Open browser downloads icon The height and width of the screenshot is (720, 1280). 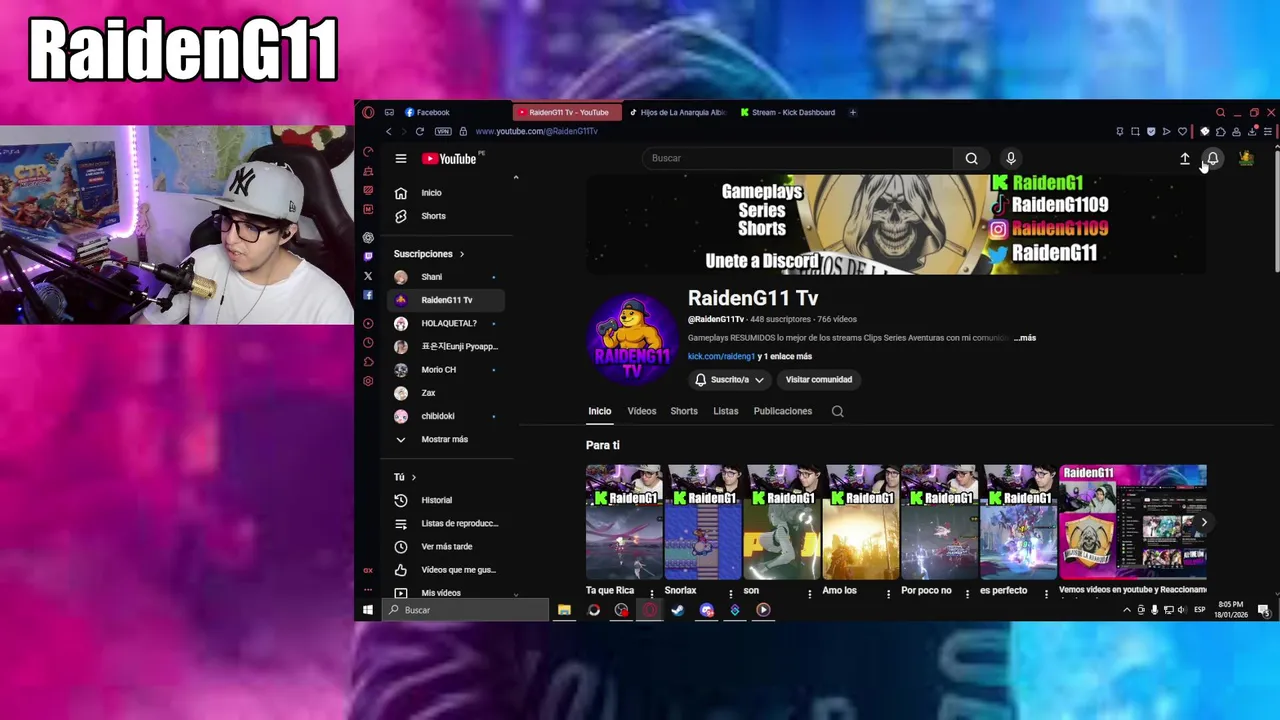pyautogui.click(x=1252, y=131)
